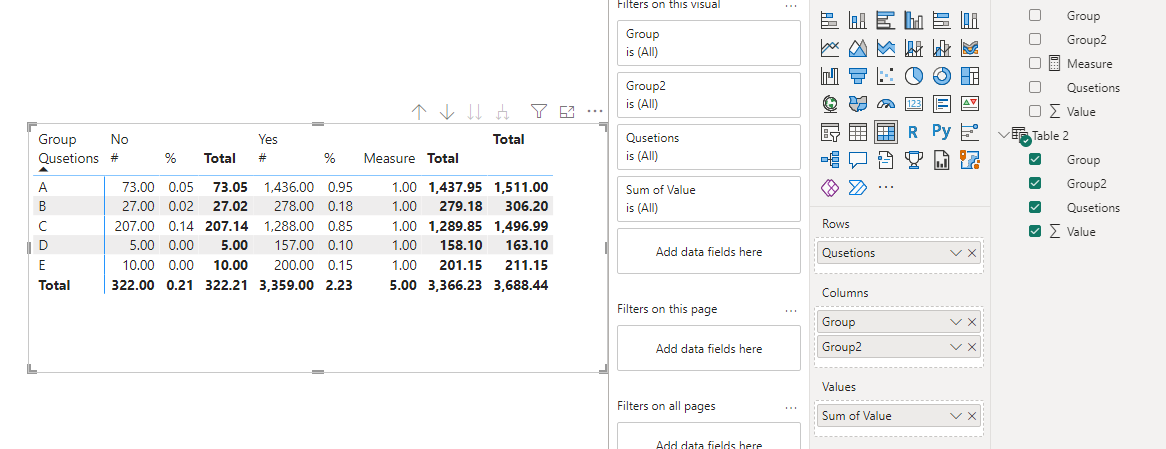
Task: Expand the Group is (All) filter card
Action: pos(709,43)
